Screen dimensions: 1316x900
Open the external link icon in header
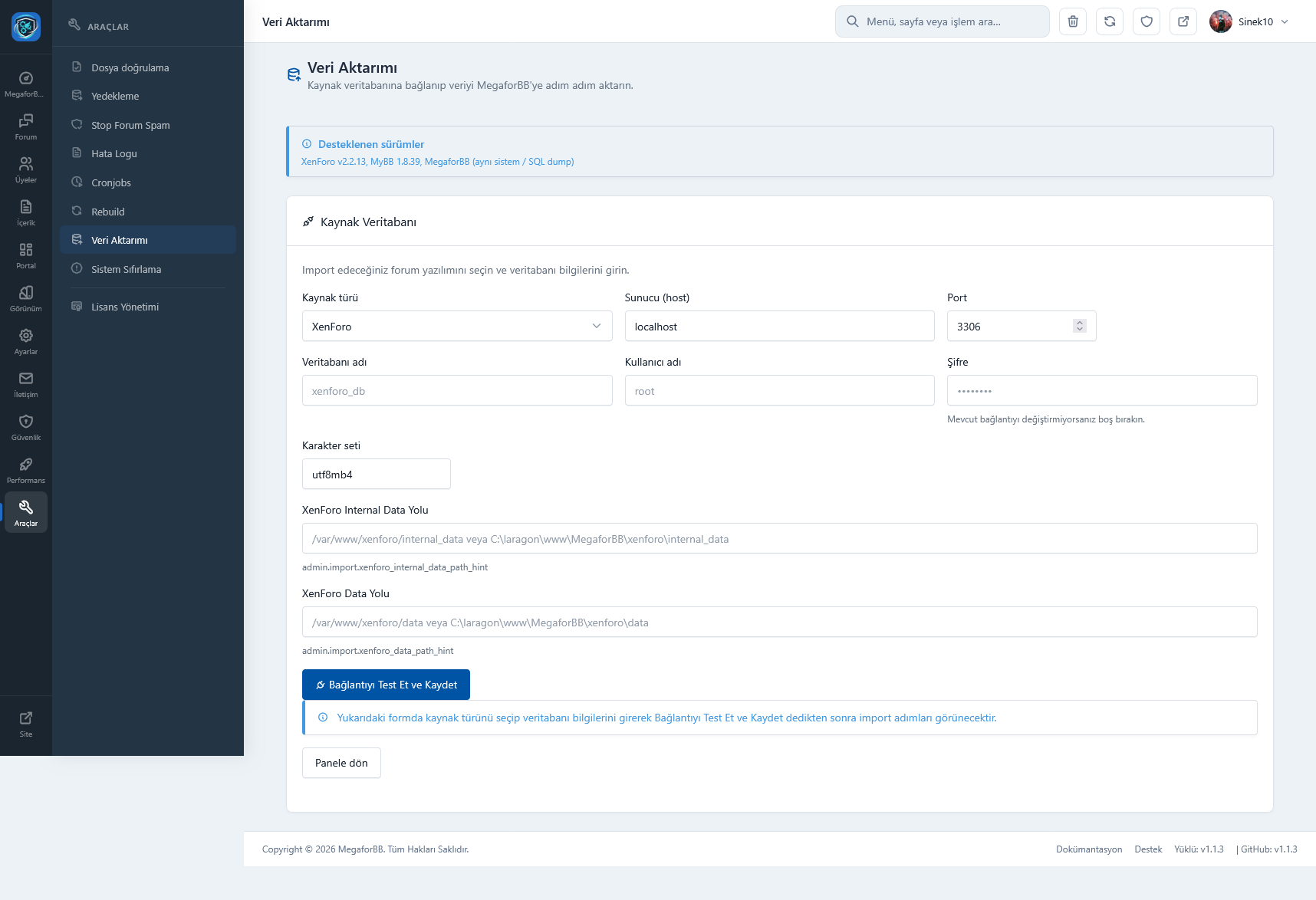pyautogui.click(x=1183, y=21)
